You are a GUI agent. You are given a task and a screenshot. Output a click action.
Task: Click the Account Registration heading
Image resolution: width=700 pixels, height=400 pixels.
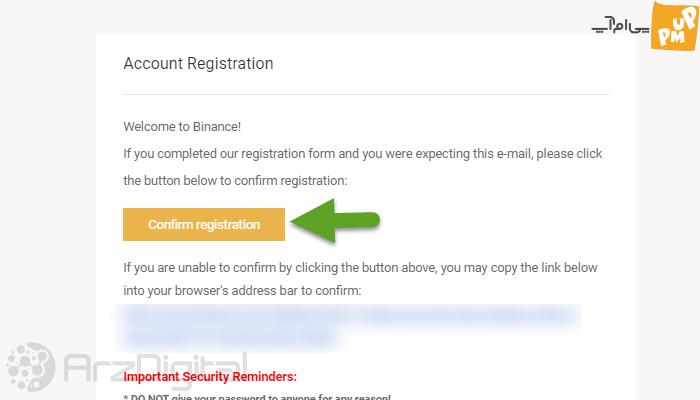point(198,63)
